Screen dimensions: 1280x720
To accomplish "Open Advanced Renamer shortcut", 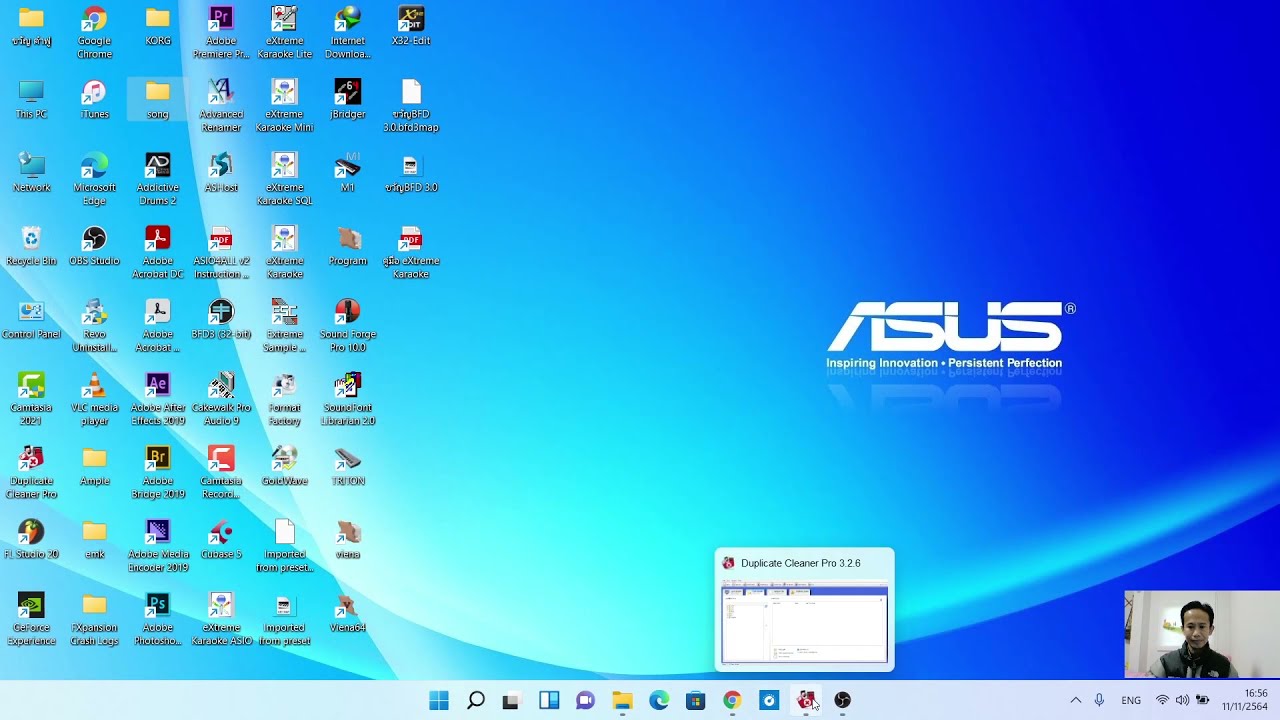I will point(221,105).
